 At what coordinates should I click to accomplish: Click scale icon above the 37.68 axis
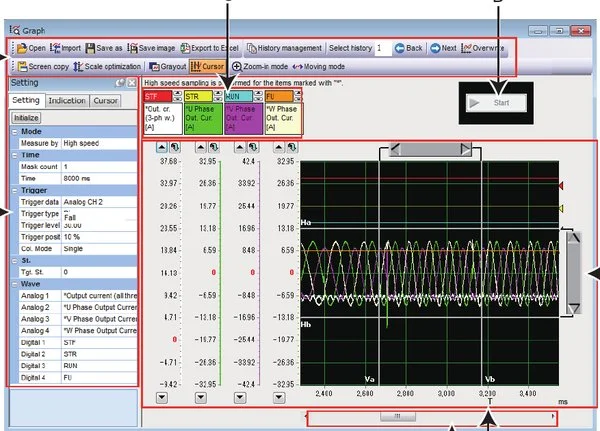coord(175,147)
